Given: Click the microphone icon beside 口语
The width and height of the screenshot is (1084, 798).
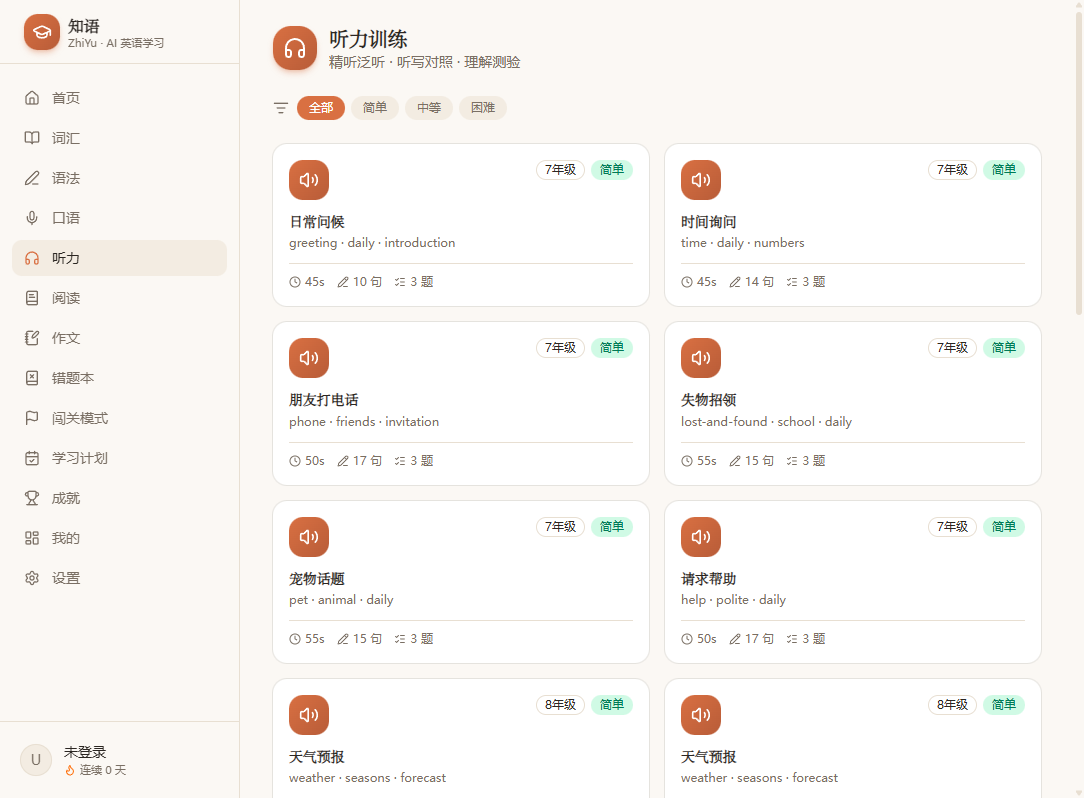Looking at the screenshot, I should pos(32,218).
